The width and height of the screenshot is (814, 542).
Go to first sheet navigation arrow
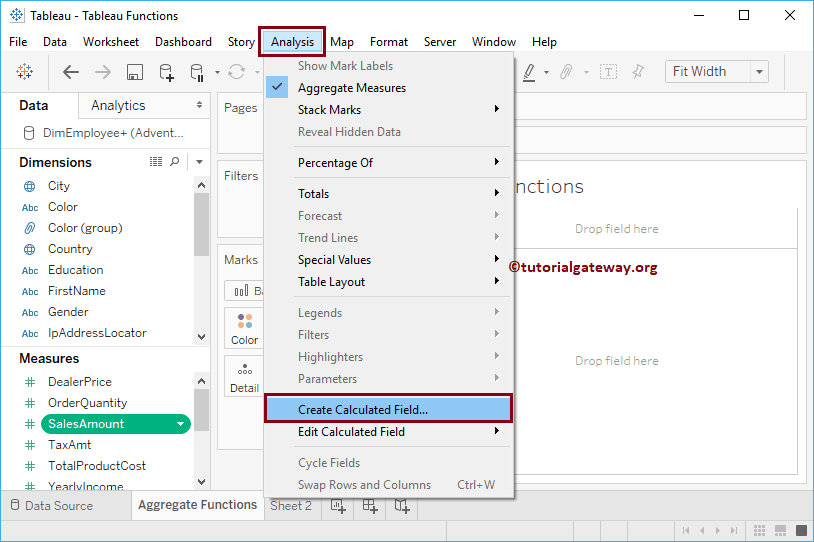point(686,531)
